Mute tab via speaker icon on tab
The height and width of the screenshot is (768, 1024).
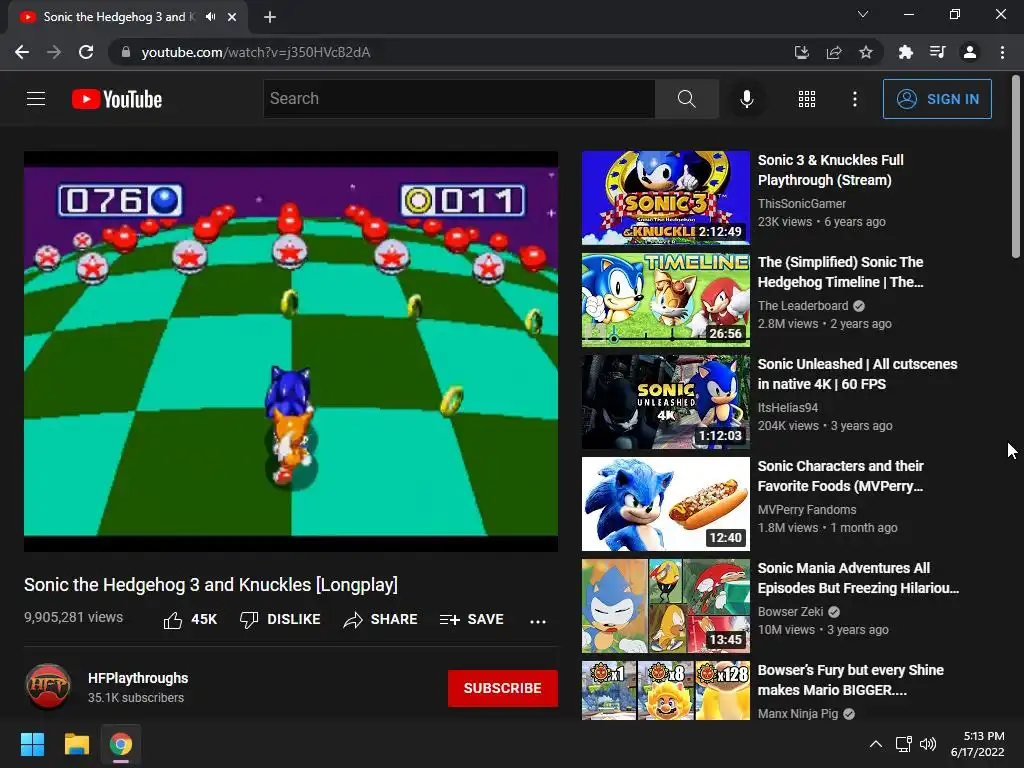click(x=210, y=17)
